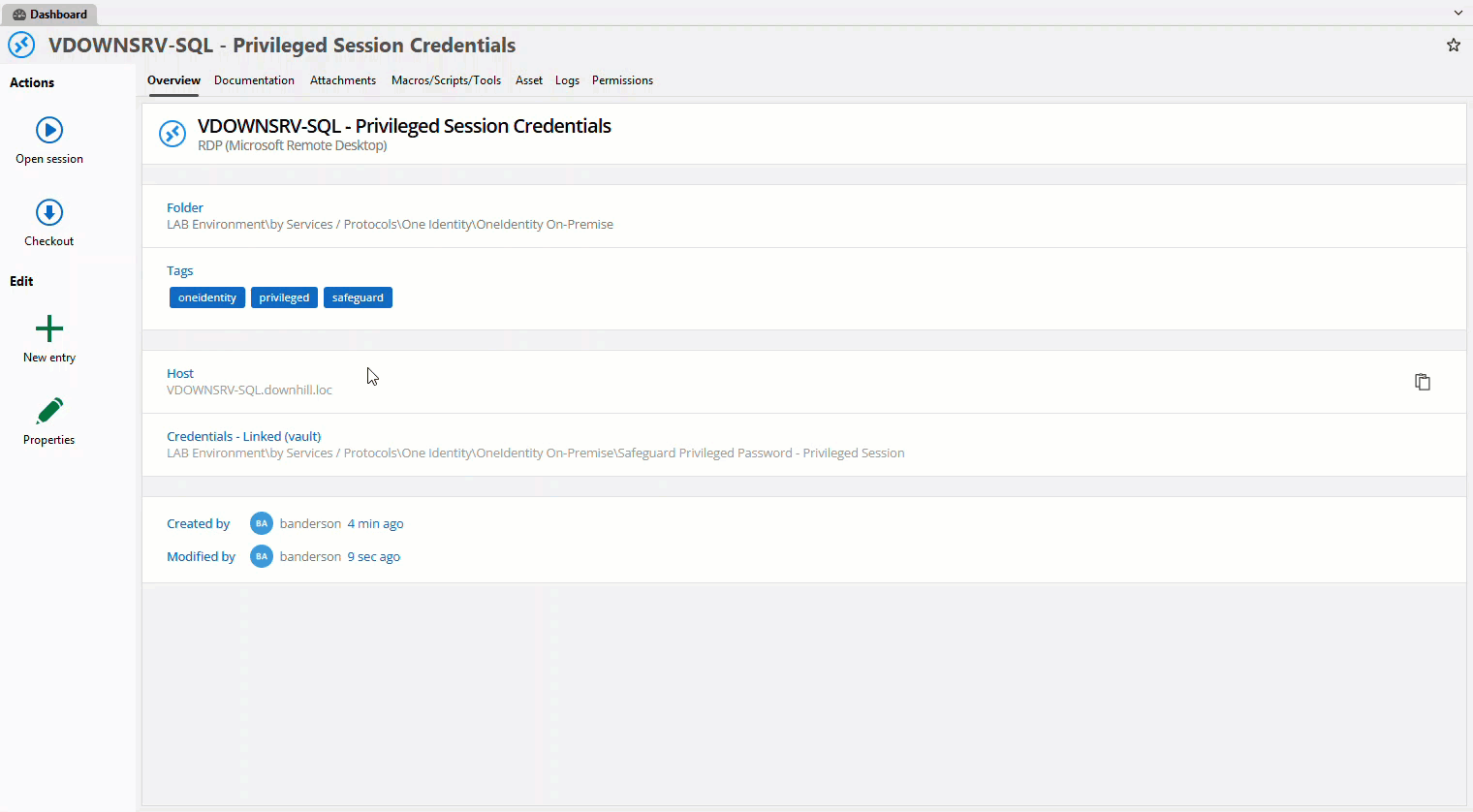Click the Actions section heading
The width and height of the screenshot is (1473, 812).
click(x=32, y=82)
